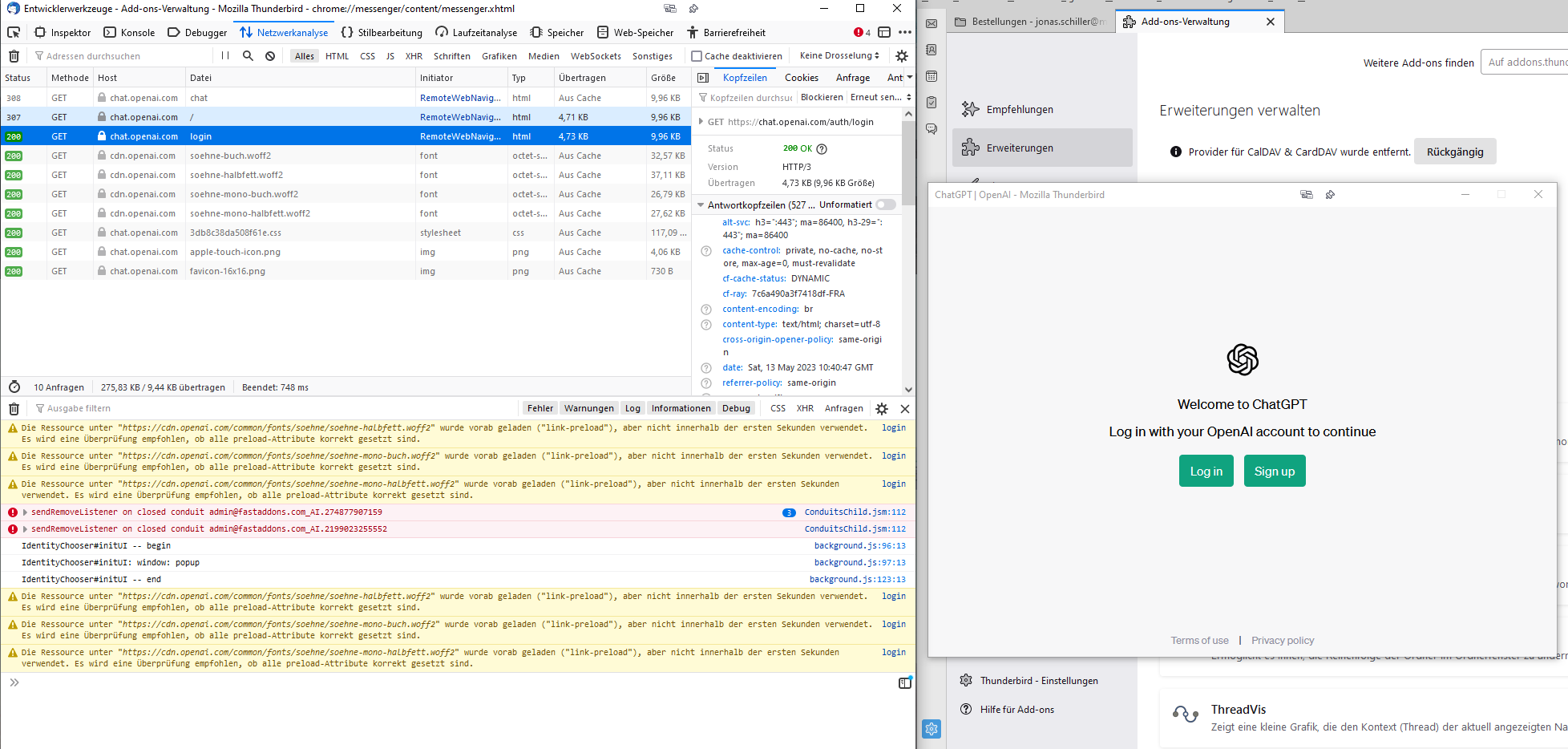
Task: Pause network traffic recording
Action: pyautogui.click(x=224, y=55)
